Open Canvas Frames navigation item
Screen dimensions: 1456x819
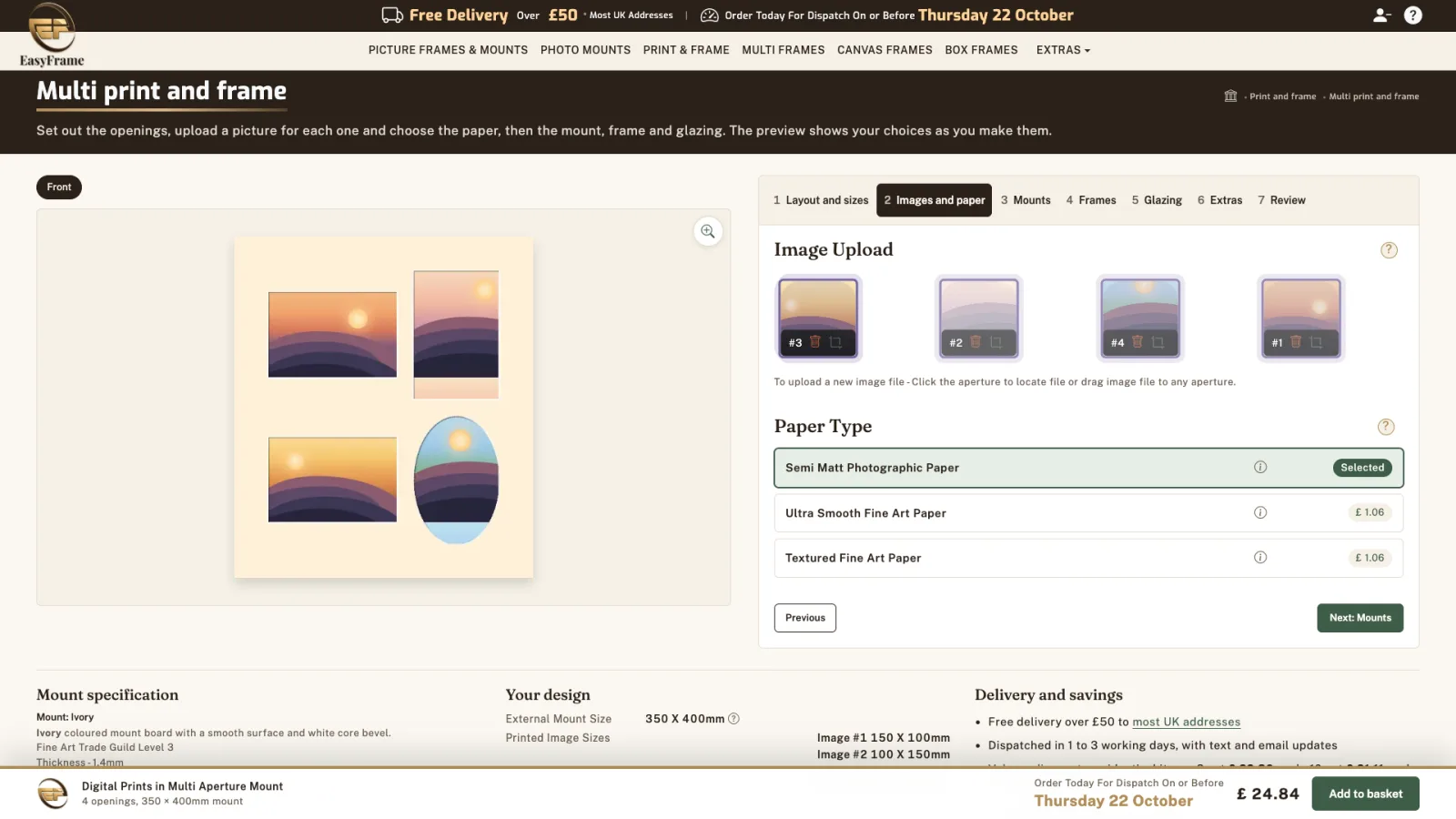885,50
